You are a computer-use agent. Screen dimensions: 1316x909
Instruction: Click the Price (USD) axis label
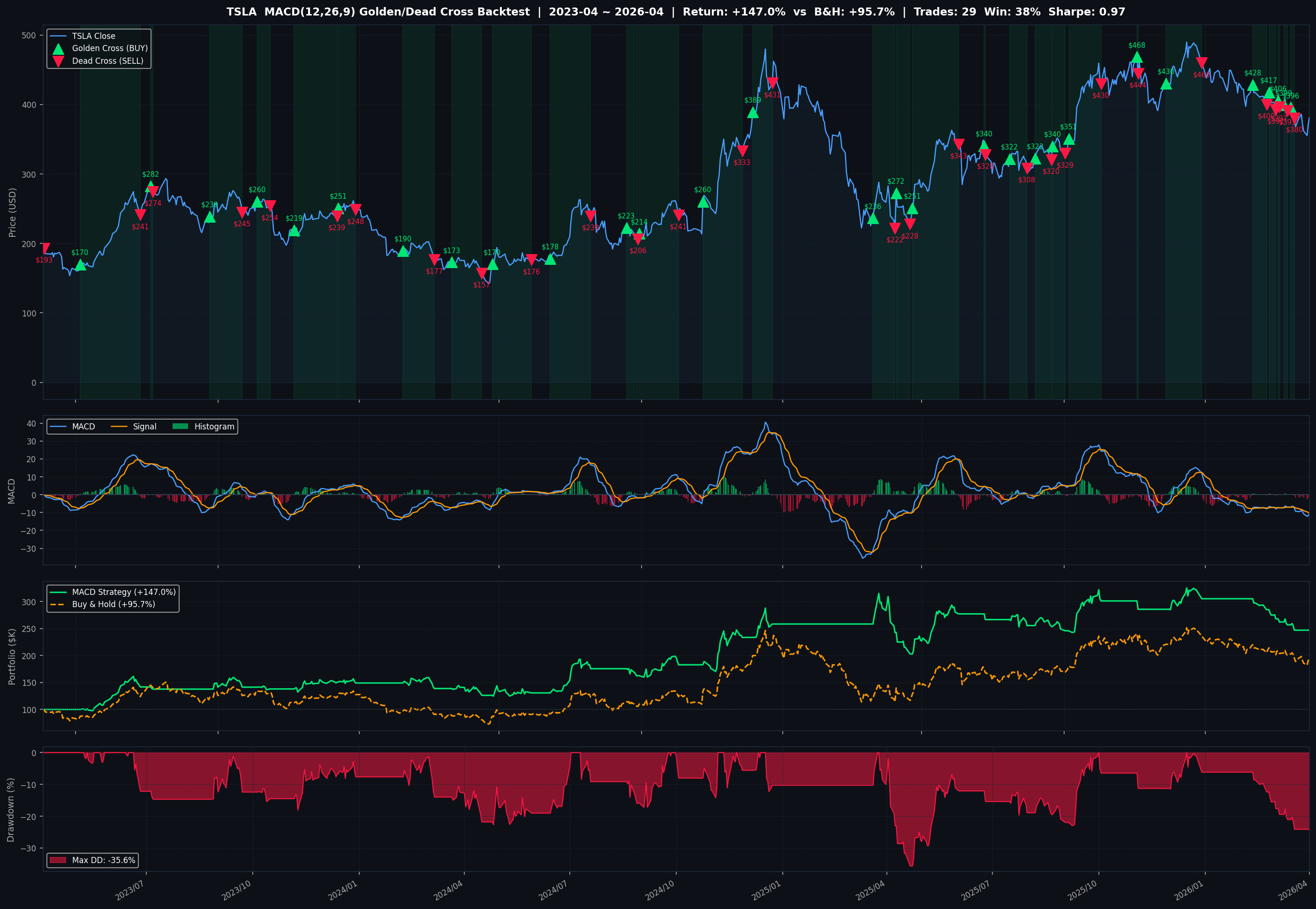click(13, 212)
